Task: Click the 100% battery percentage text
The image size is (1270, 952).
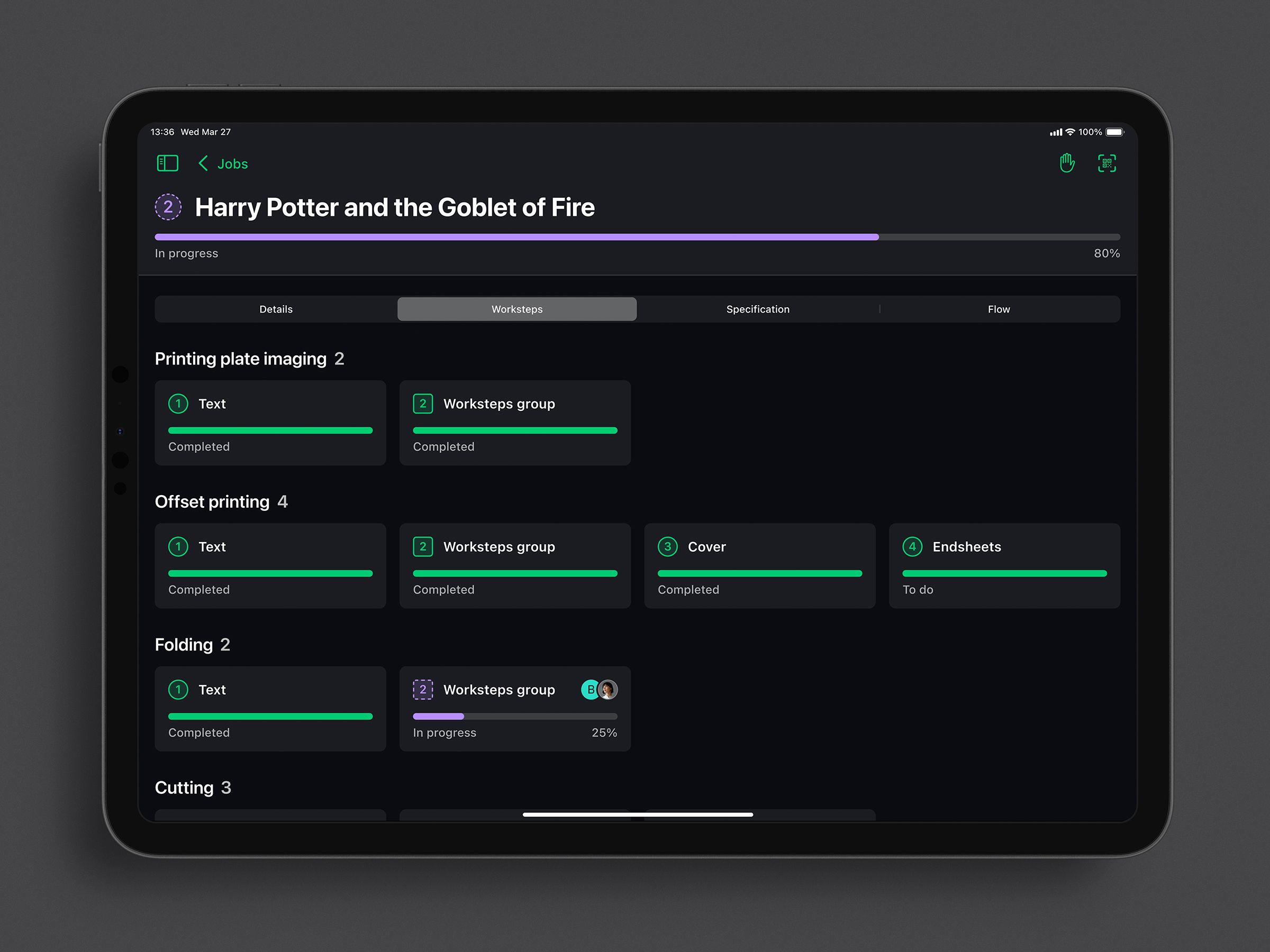Action: point(1090,132)
